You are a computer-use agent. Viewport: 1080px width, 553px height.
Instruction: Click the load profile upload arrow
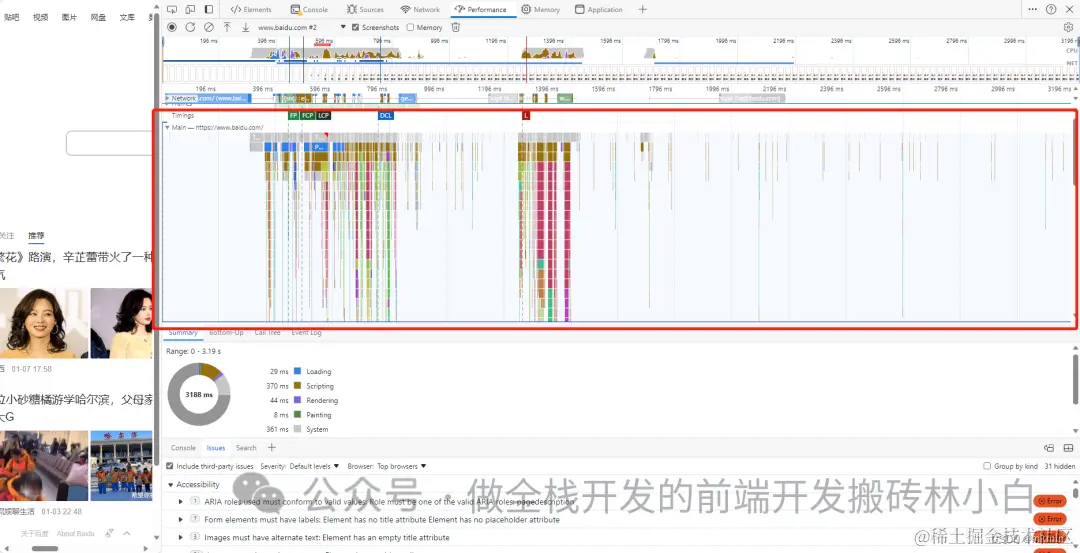pos(227,28)
